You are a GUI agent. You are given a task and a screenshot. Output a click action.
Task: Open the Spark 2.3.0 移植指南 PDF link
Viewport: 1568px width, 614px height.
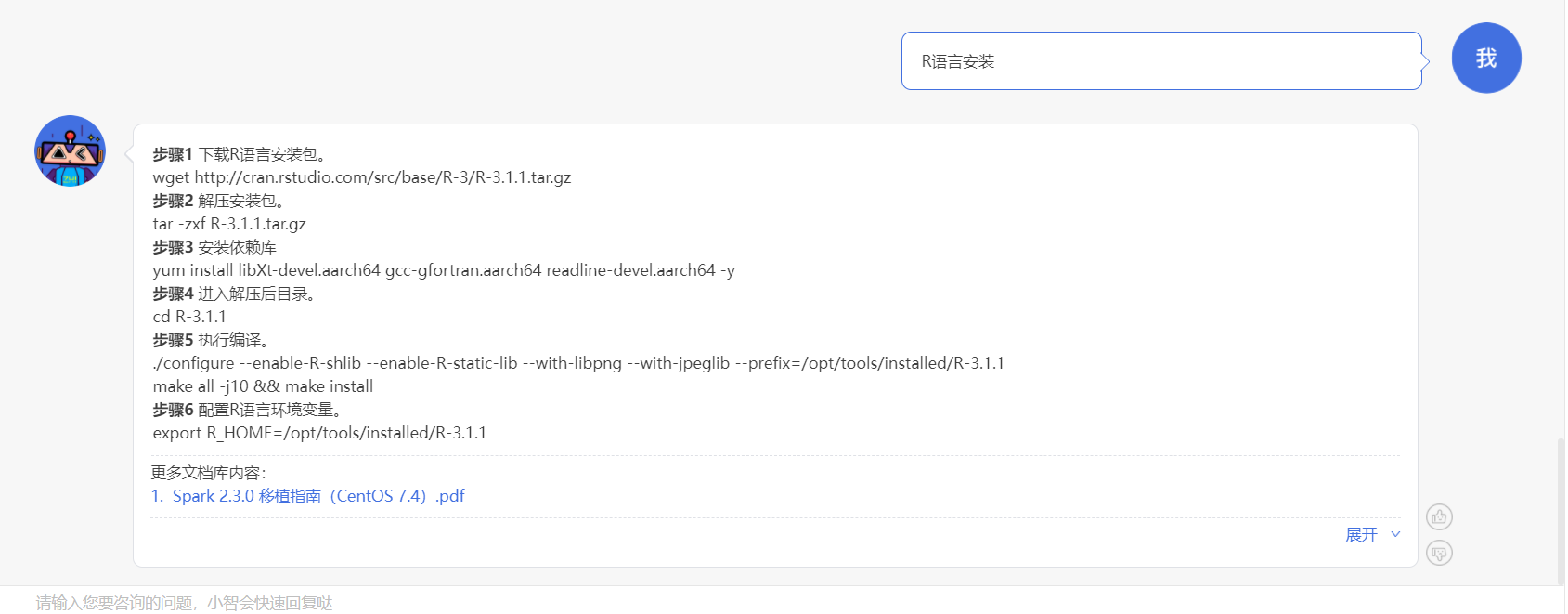click(x=308, y=496)
